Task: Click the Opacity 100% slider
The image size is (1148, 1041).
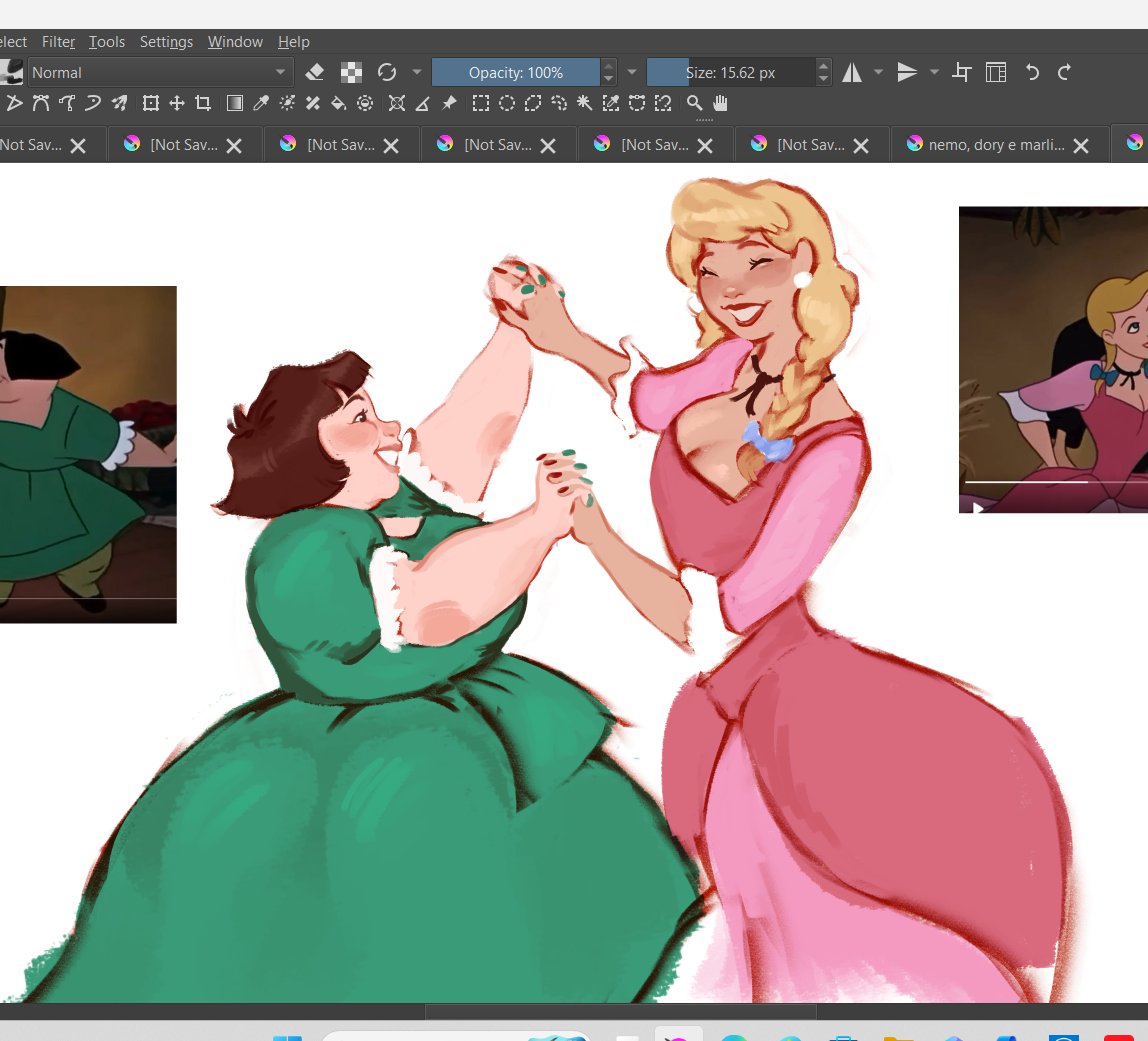Action: 516,72
